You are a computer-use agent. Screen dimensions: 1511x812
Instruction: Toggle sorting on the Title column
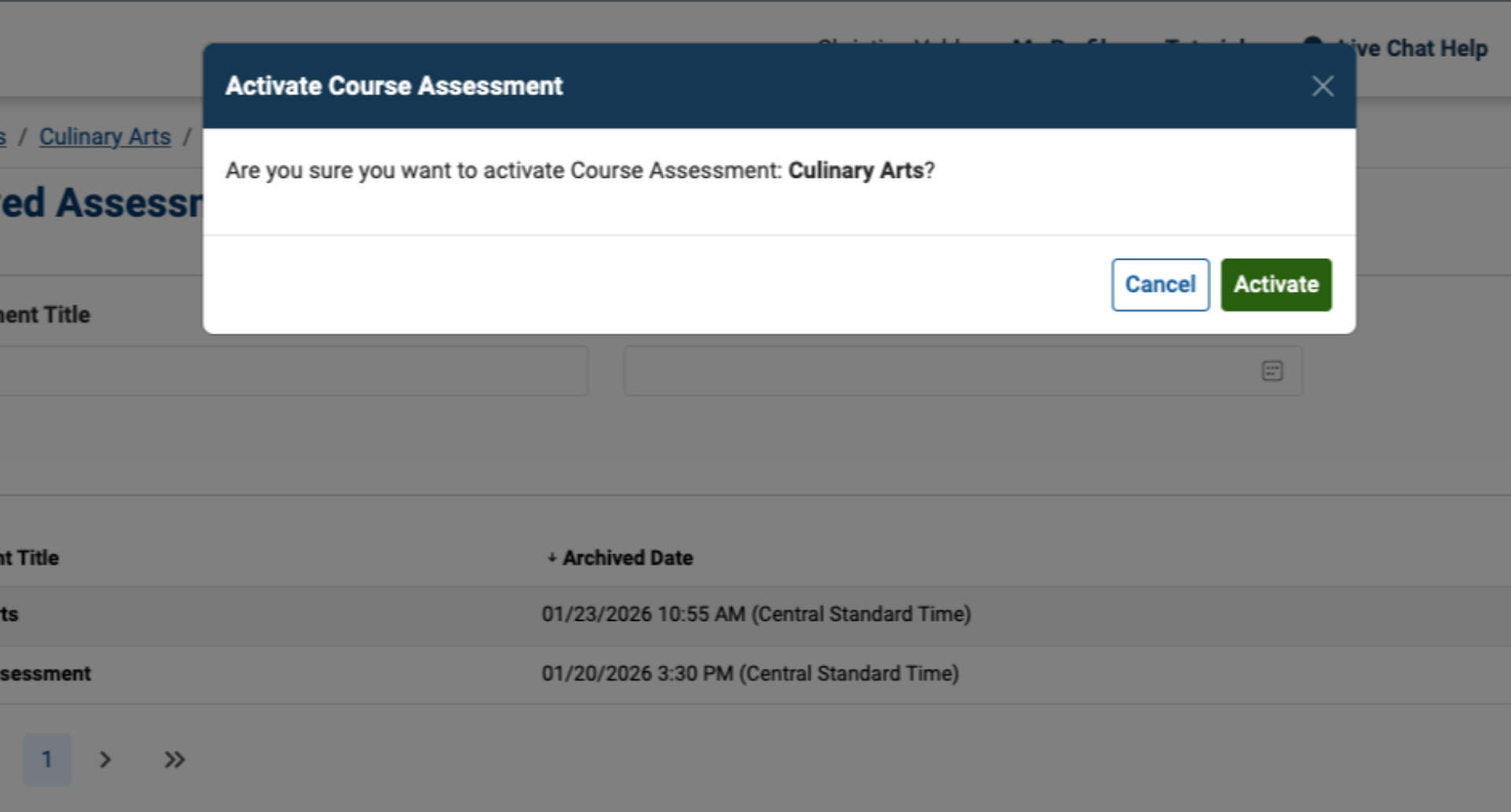[31, 558]
